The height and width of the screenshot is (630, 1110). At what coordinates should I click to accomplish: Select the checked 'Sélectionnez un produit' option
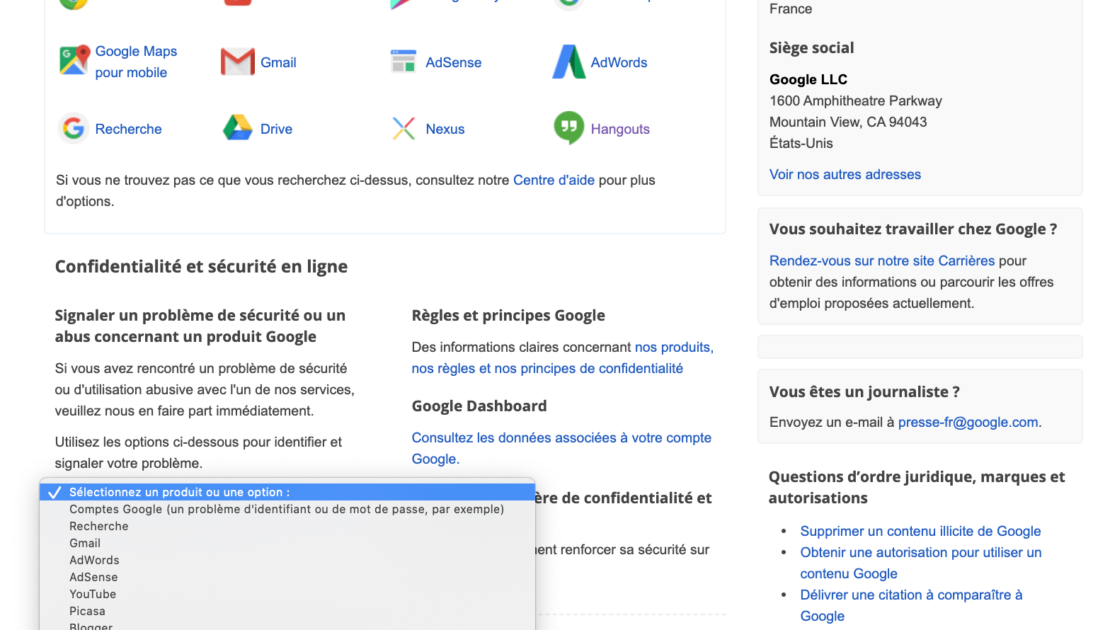(179, 492)
